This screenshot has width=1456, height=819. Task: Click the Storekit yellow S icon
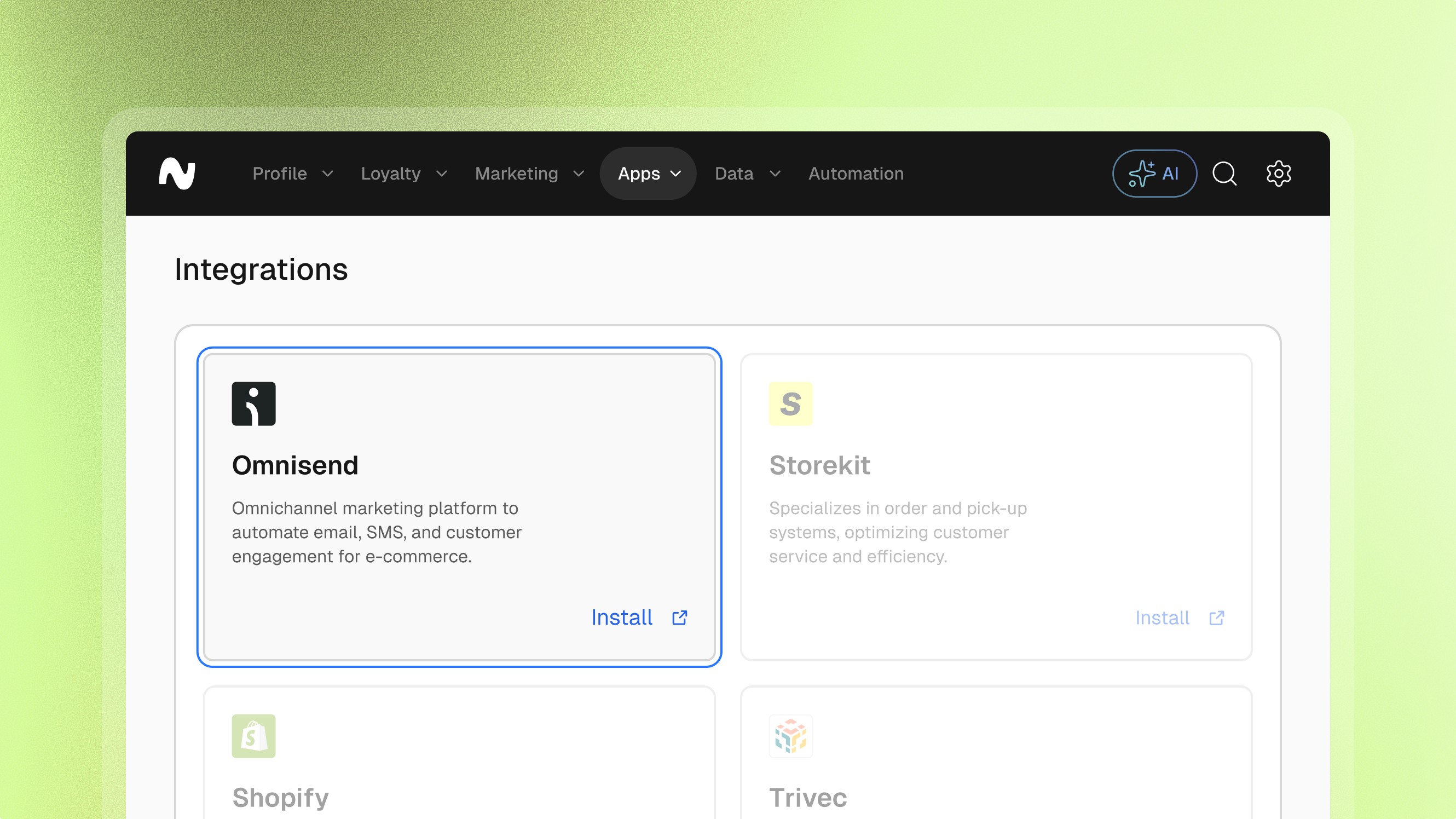tap(790, 403)
